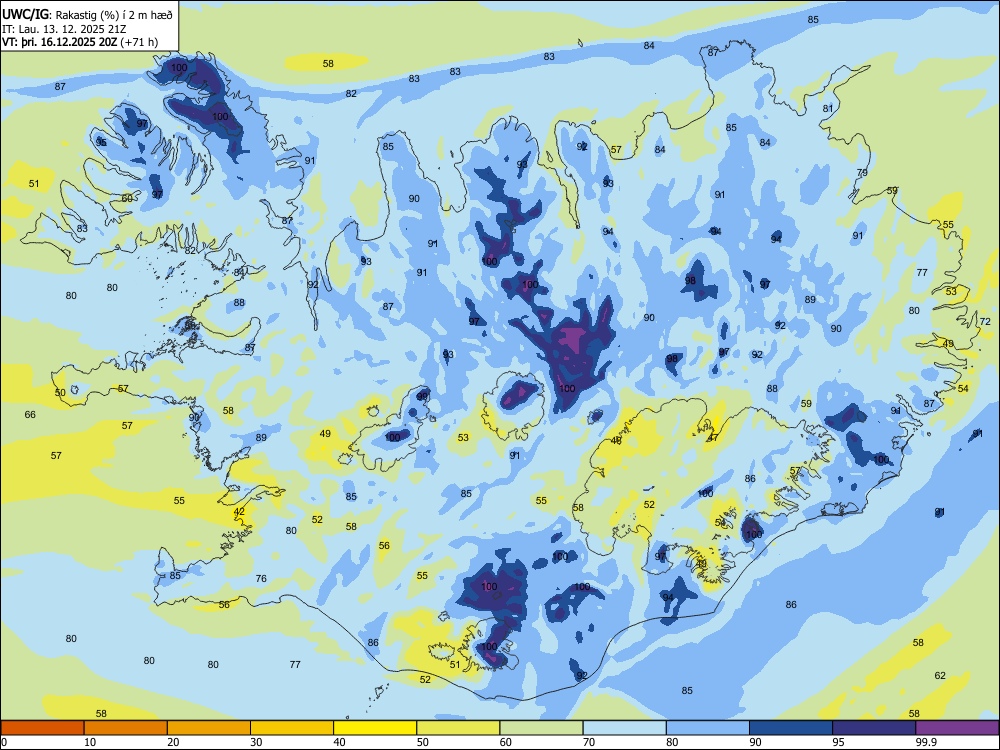Click the map value '47'
This screenshot has width=1000, height=750.
[713, 438]
